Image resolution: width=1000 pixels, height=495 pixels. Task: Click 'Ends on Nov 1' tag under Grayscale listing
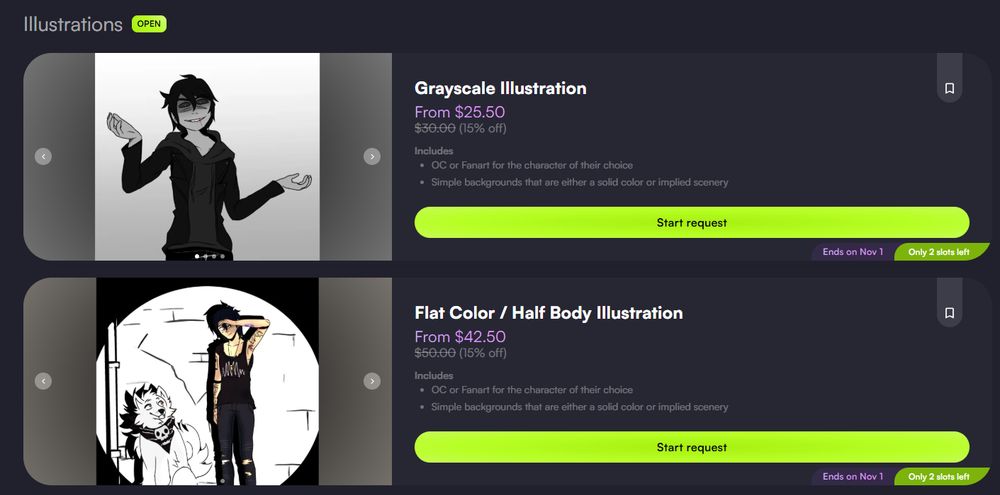coord(853,252)
